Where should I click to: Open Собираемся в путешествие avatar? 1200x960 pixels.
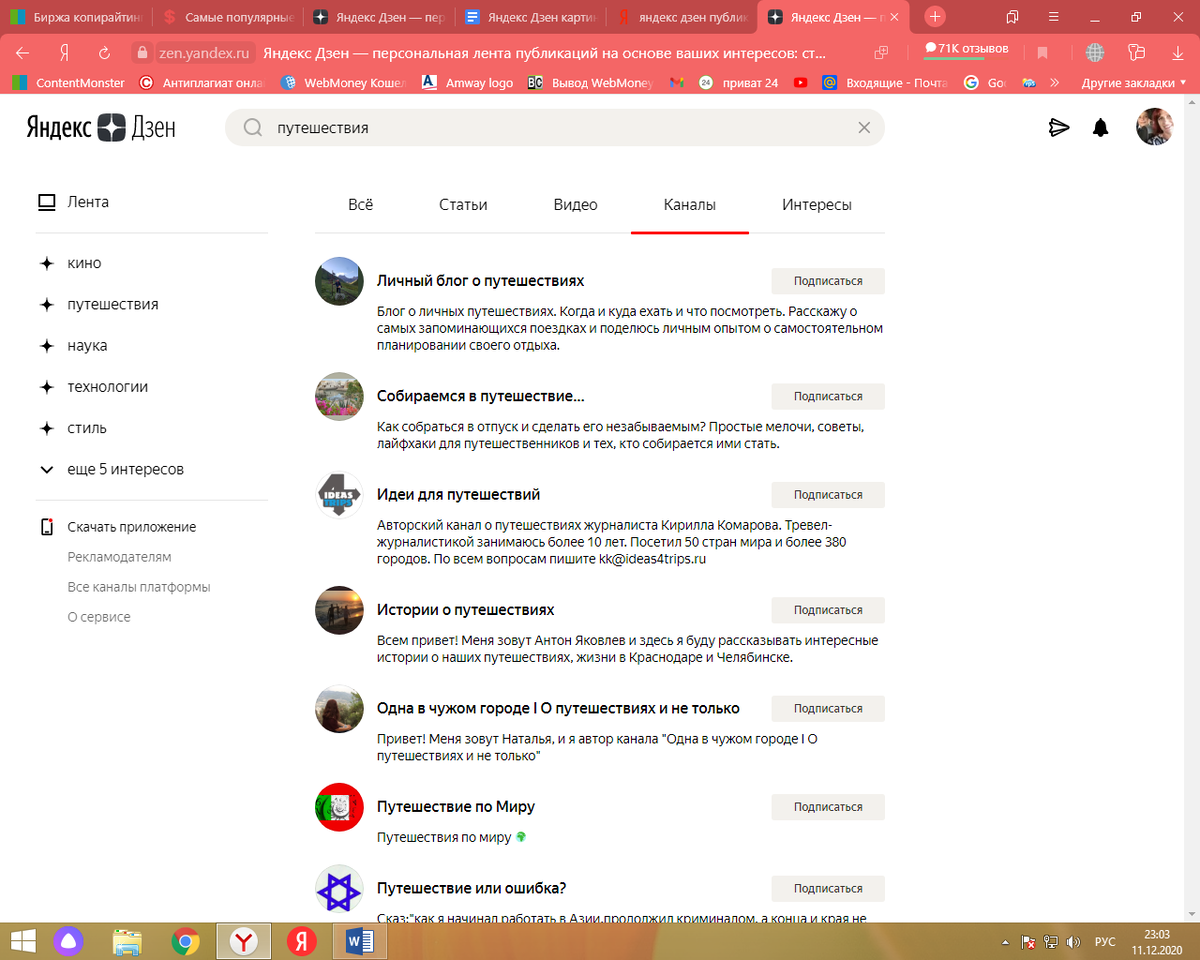(x=339, y=396)
